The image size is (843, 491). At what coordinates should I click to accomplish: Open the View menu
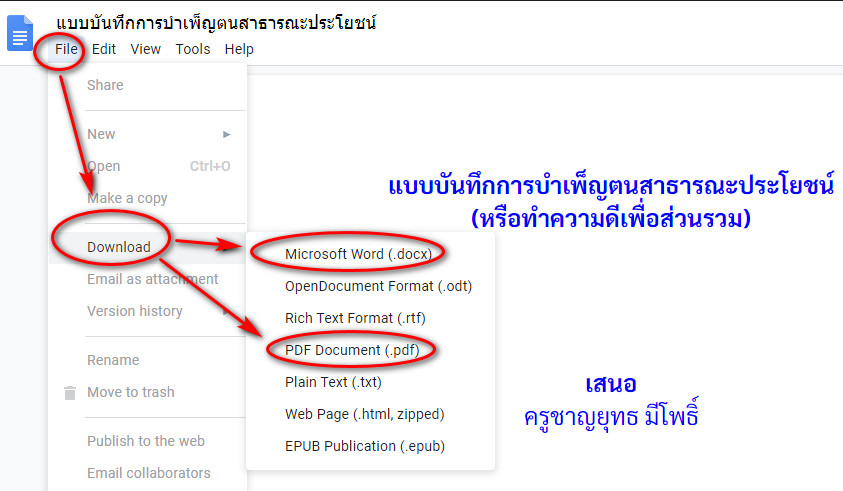pos(145,49)
